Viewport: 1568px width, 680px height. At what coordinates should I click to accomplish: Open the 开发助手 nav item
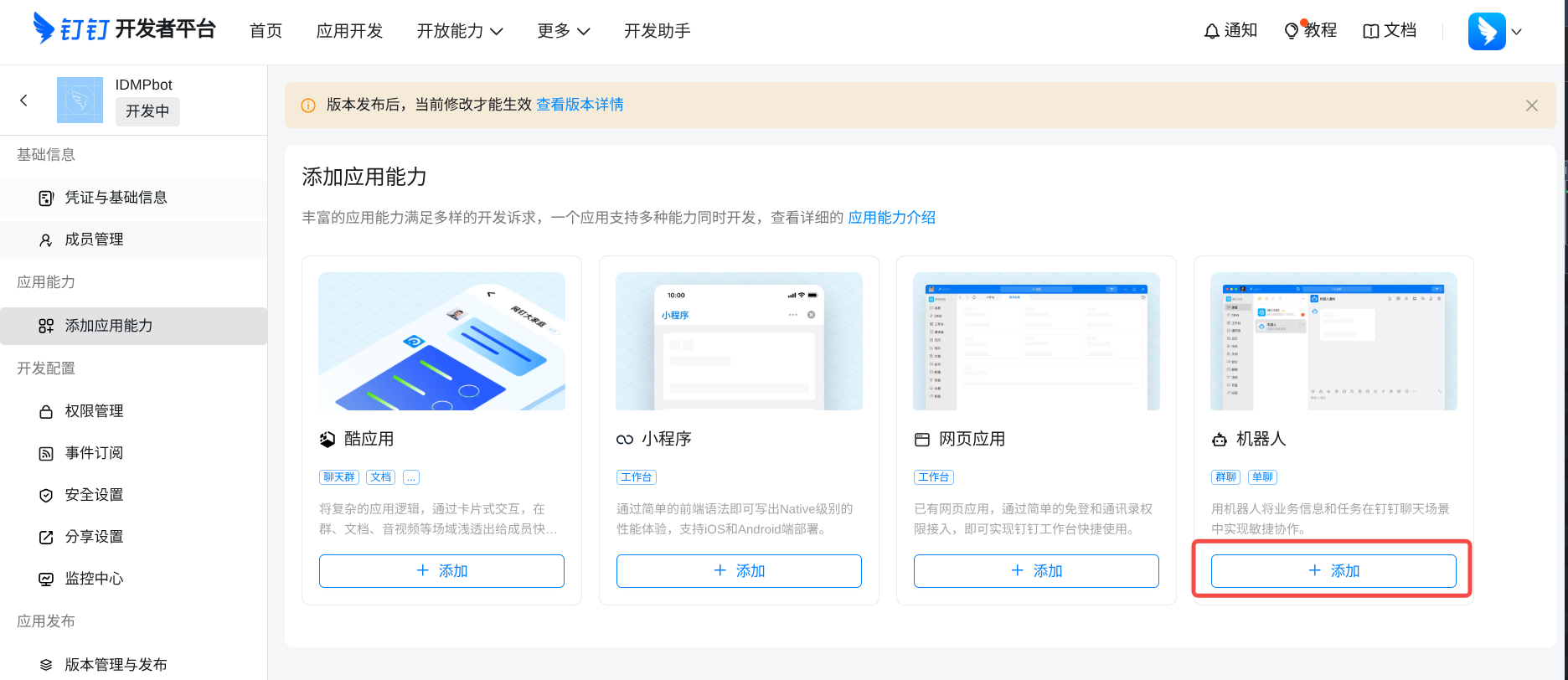point(658,31)
